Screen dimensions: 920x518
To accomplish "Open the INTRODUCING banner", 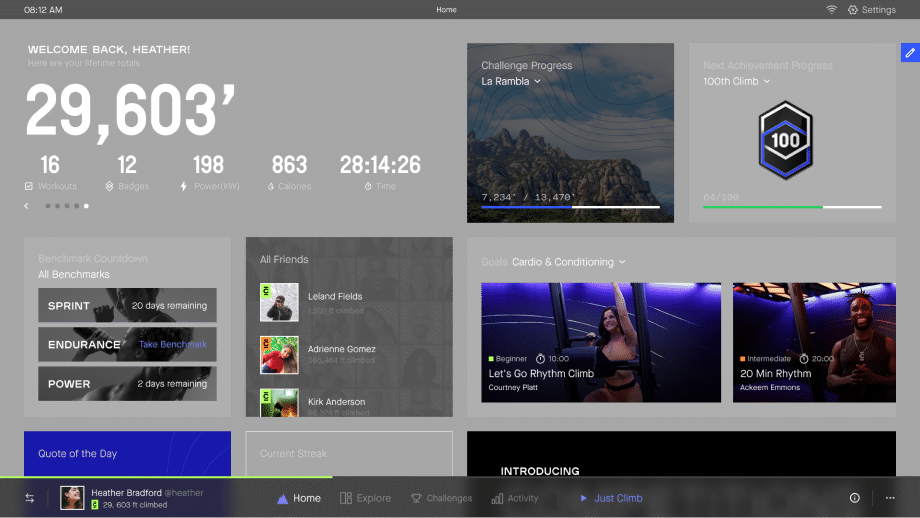I will click(681, 453).
